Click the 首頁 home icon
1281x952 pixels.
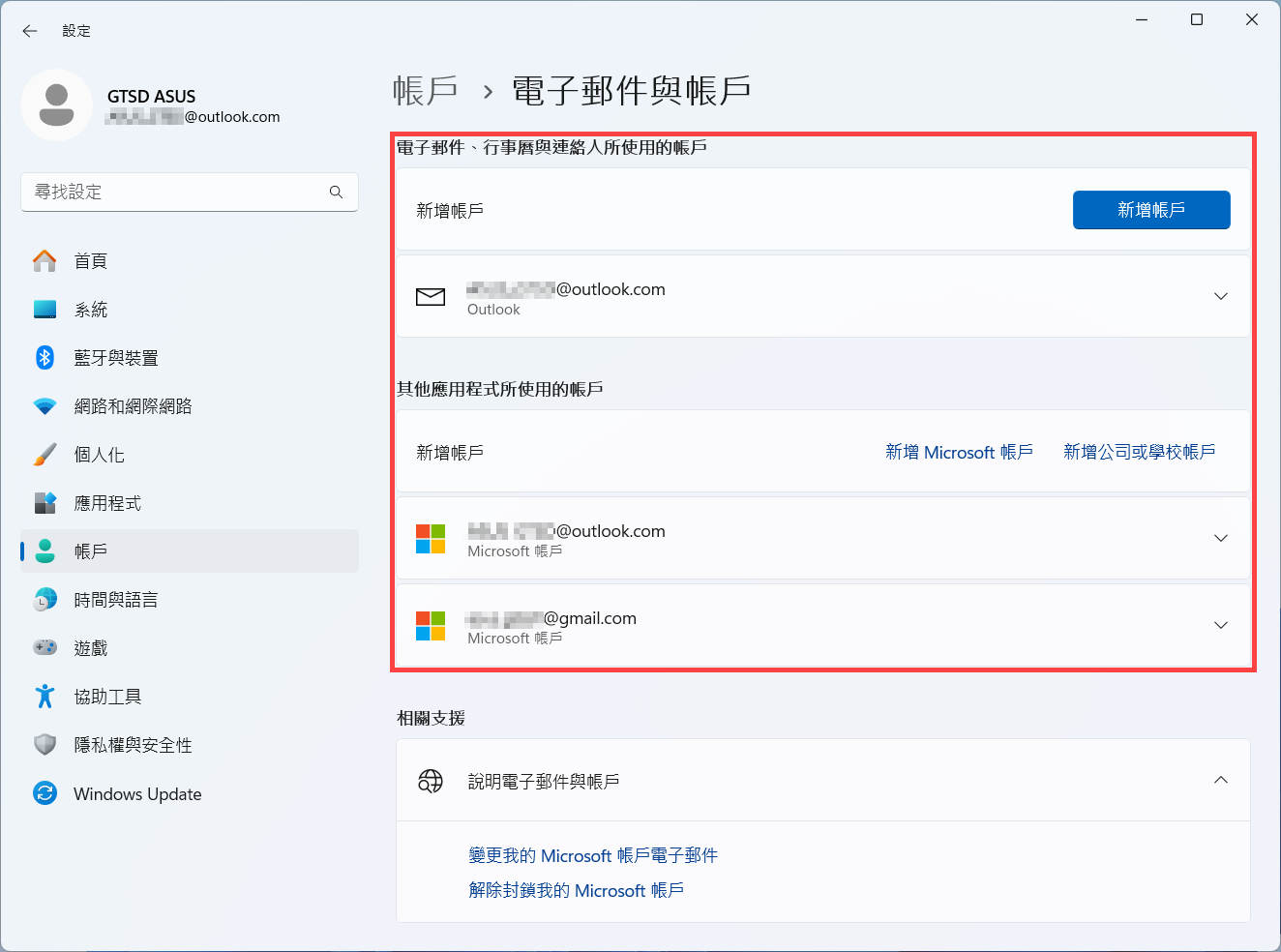pos(45,260)
